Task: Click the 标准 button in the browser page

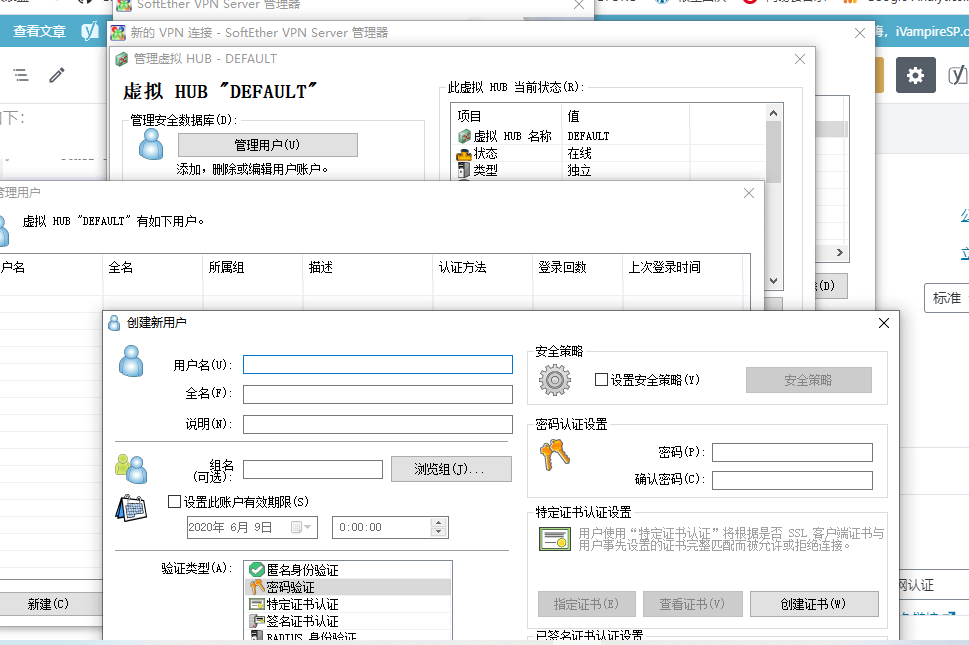Action: tap(947, 298)
